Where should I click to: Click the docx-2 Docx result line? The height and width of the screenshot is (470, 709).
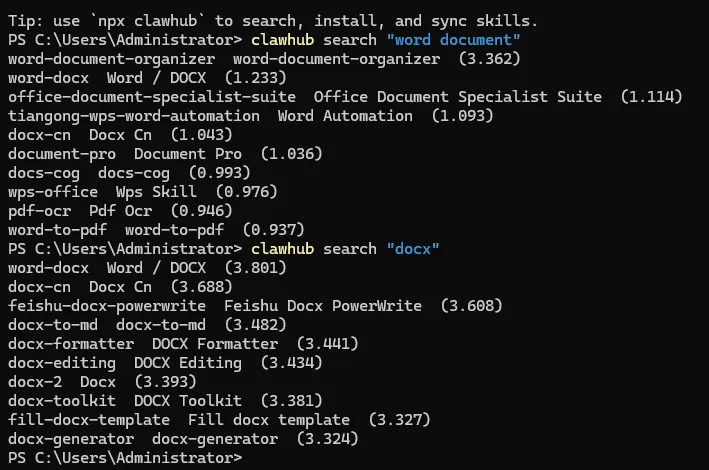pos(38,381)
